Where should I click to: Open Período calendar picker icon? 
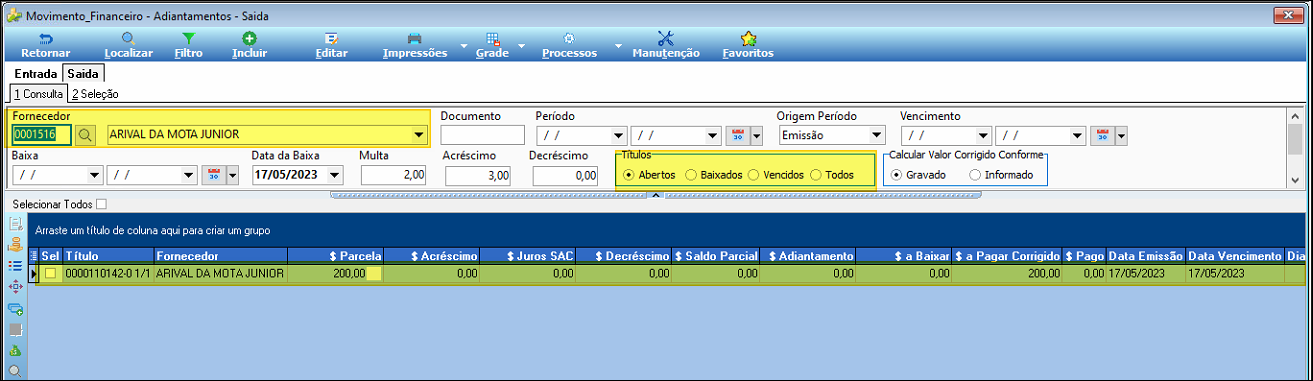click(737, 136)
